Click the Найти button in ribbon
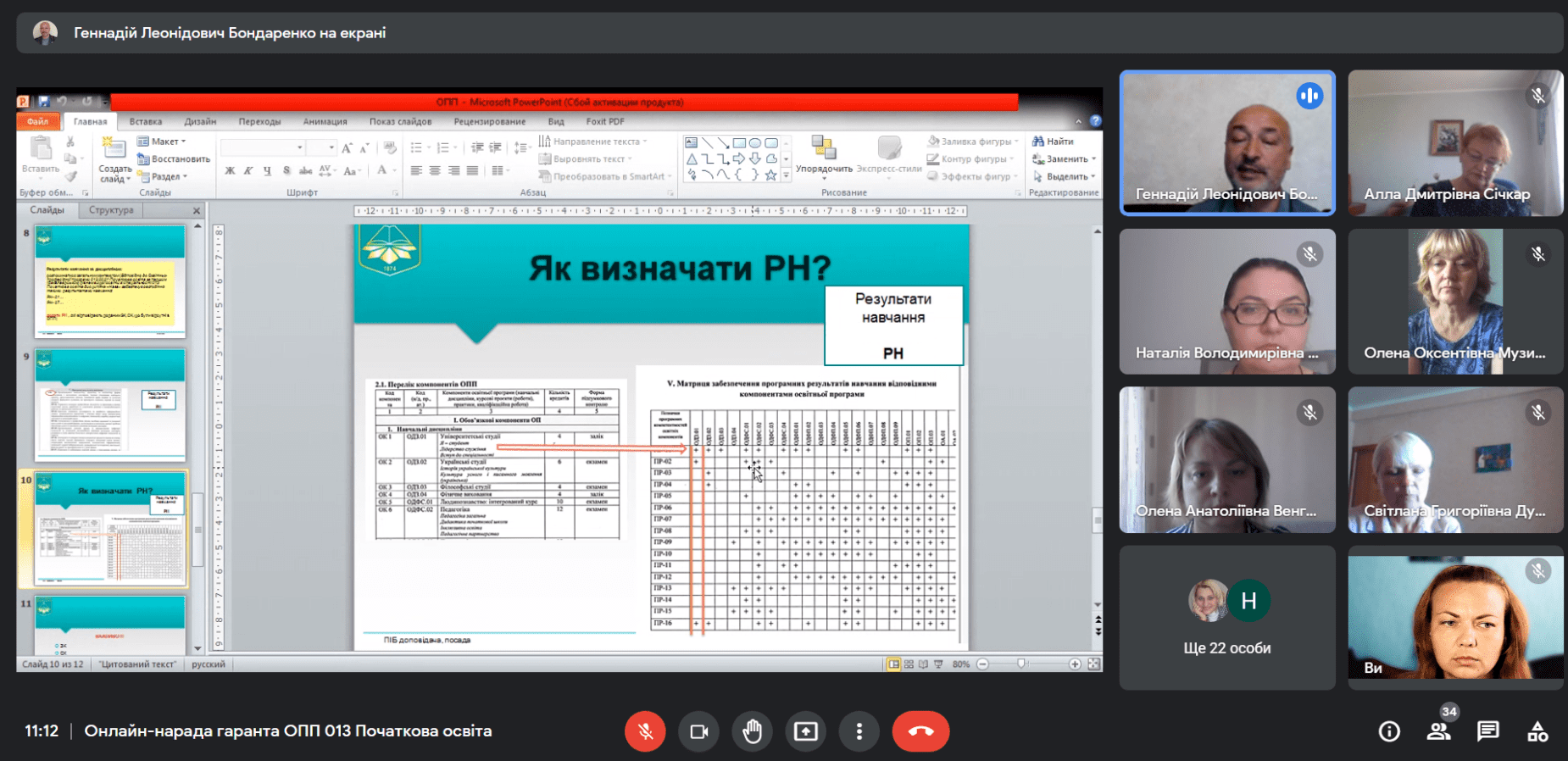 point(1054,142)
